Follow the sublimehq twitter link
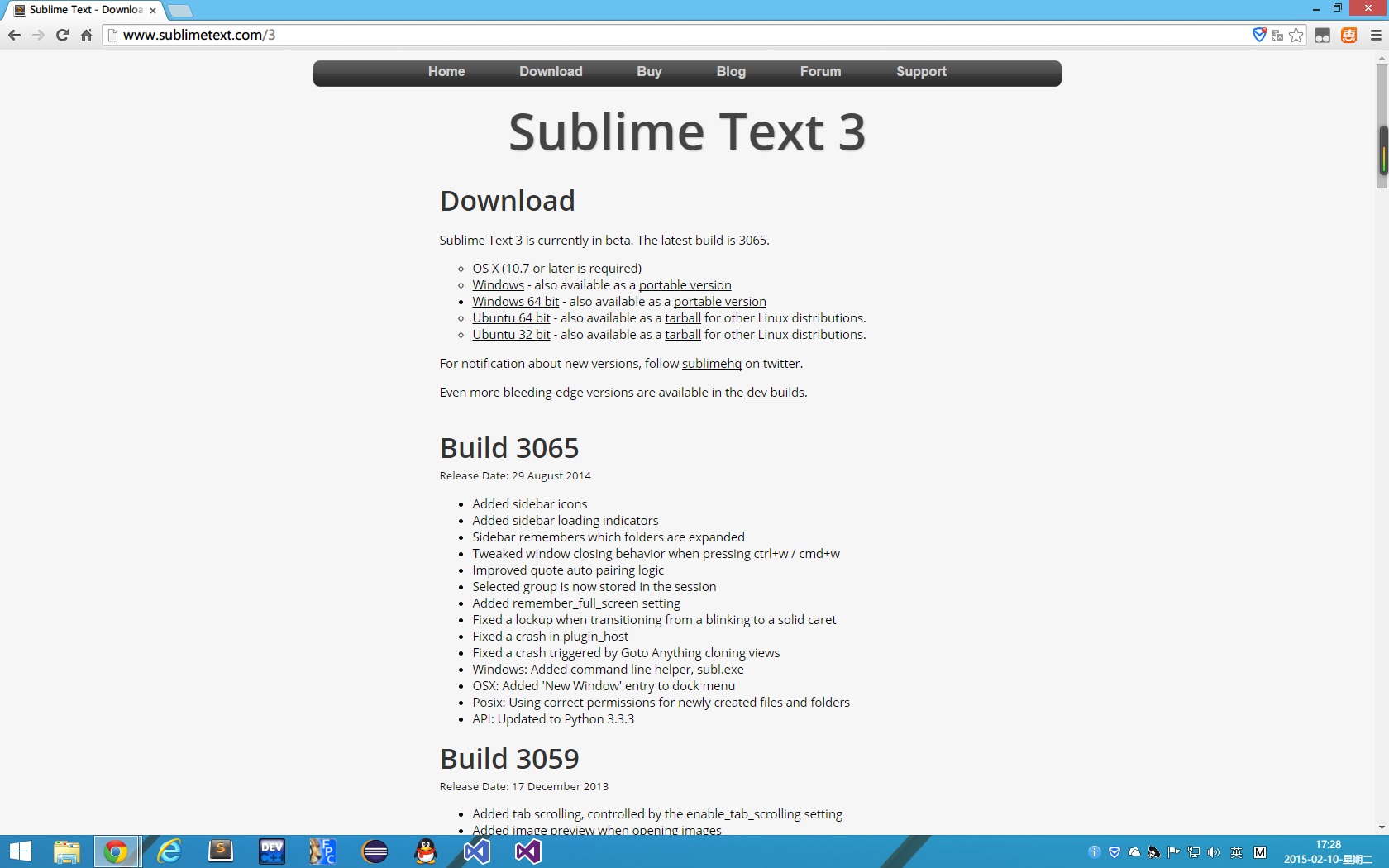The width and height of the screenshot is (1389, 868). (712, 364)
